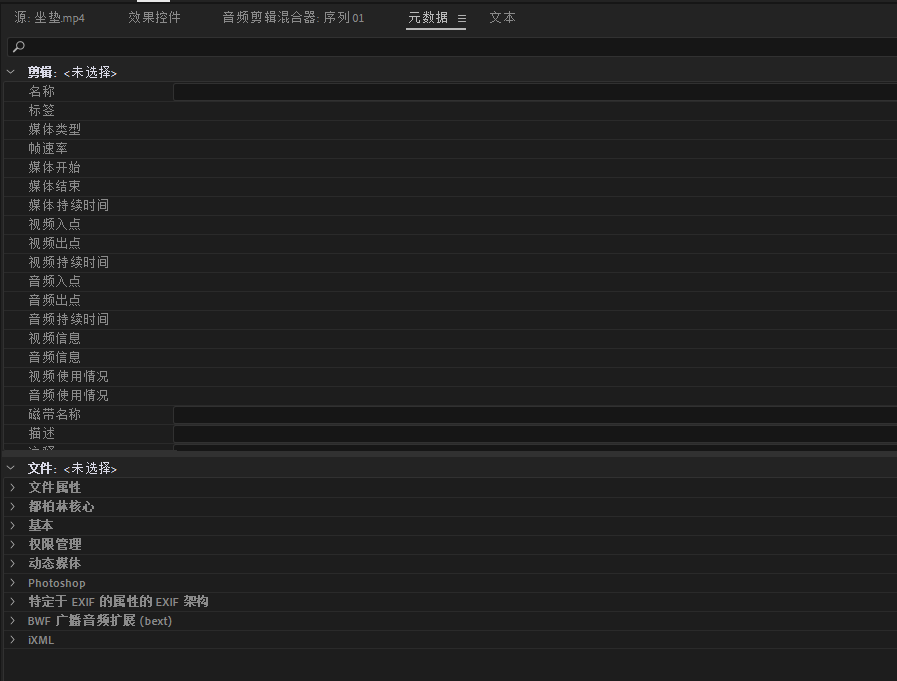Expand the 权限管理 group
Viewport: 897px width, 681px height.
click(12, 544)
